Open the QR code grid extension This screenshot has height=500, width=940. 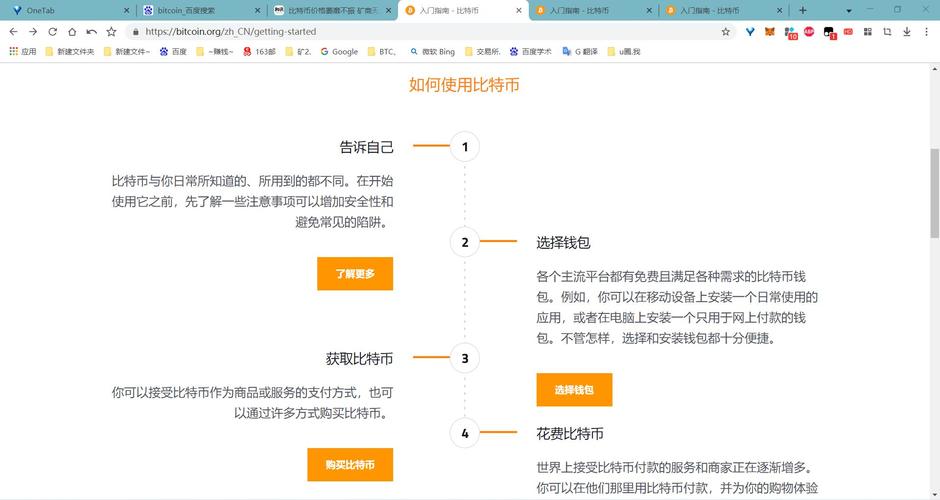pos(867,32)
